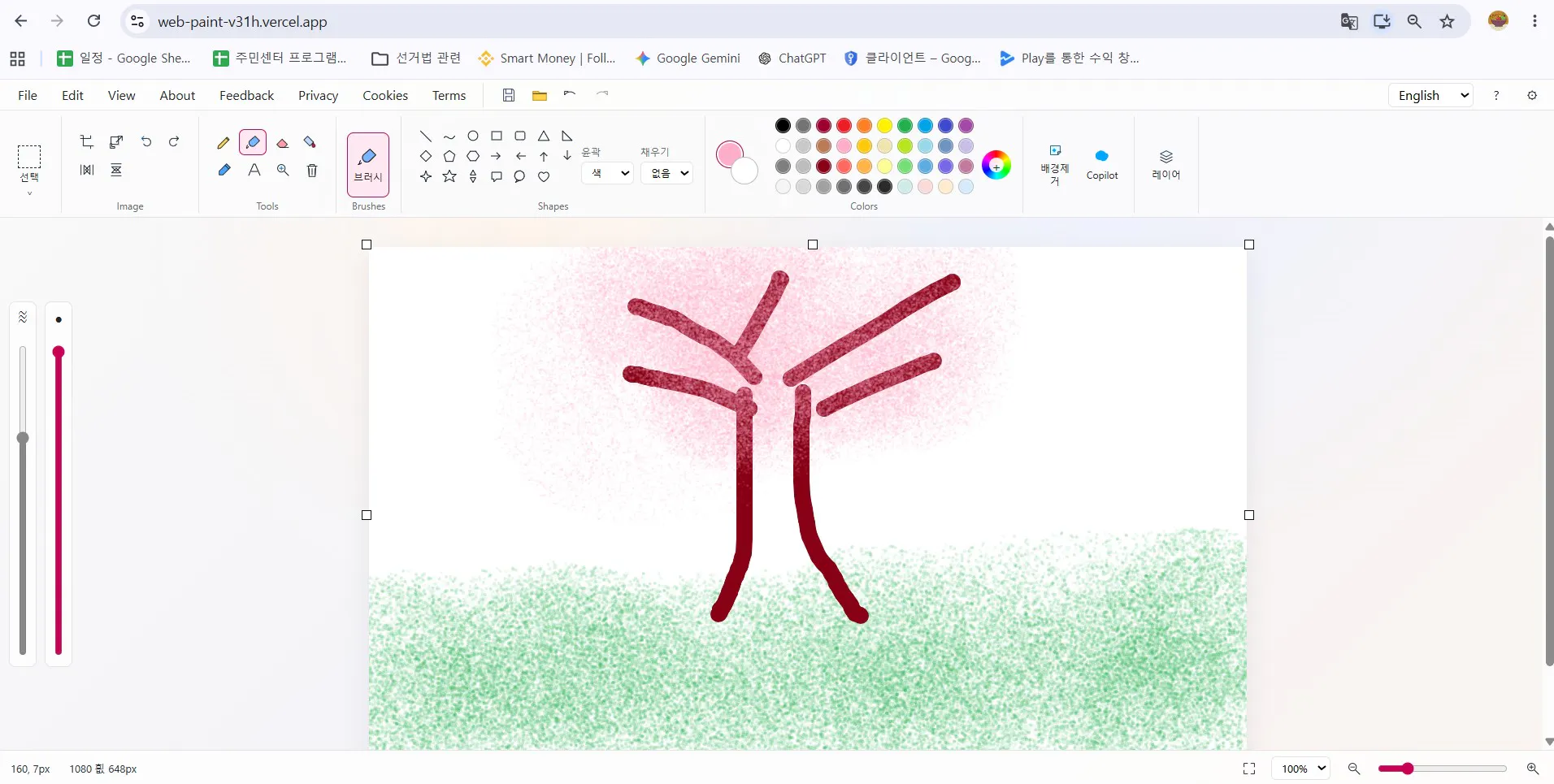This screenshot has height=784, width=1554.
Task: Open the View menu
Action: click(121, 95)
